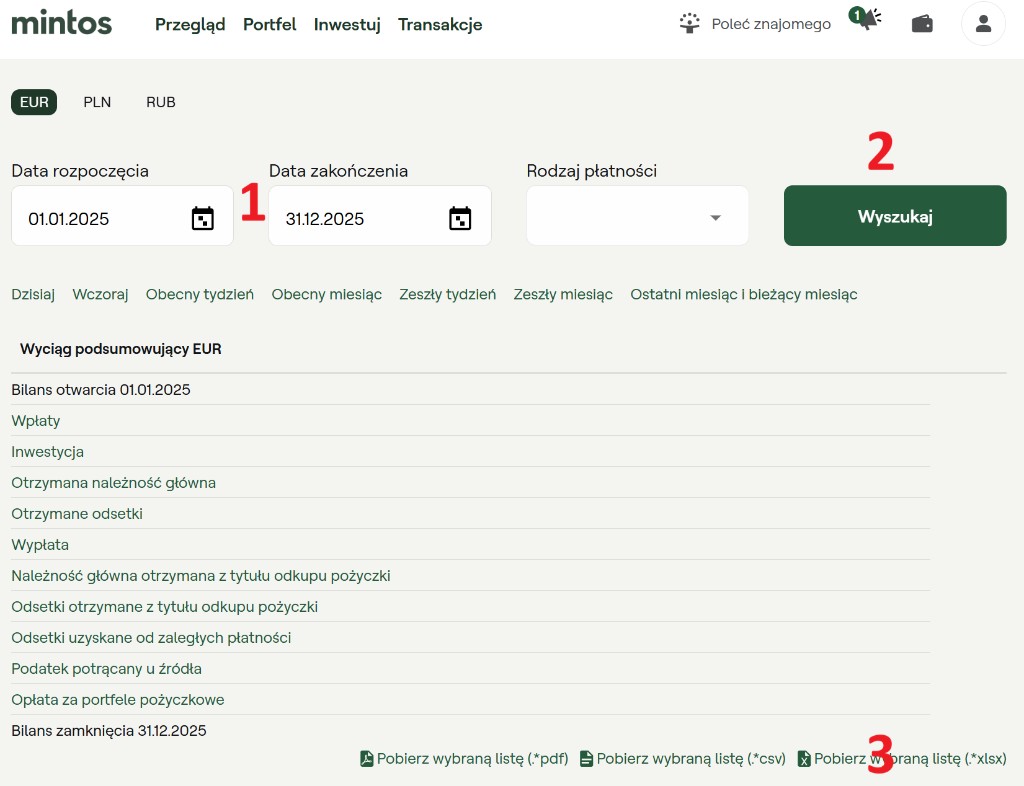
Task: Download the selected list as CSV
Action: tap(683, 759)
